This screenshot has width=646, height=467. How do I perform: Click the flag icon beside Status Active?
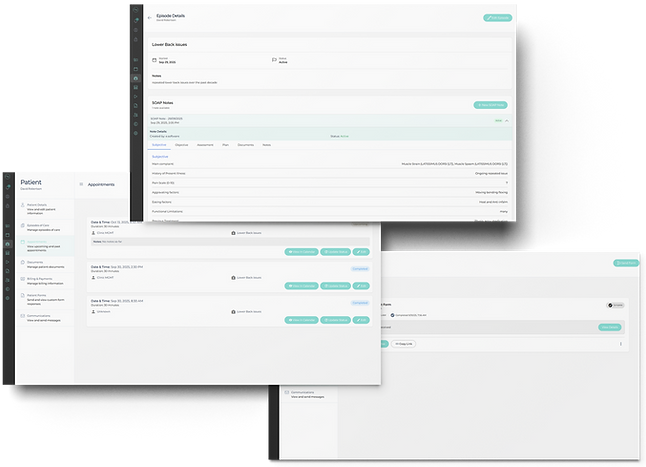click(274, 60)
